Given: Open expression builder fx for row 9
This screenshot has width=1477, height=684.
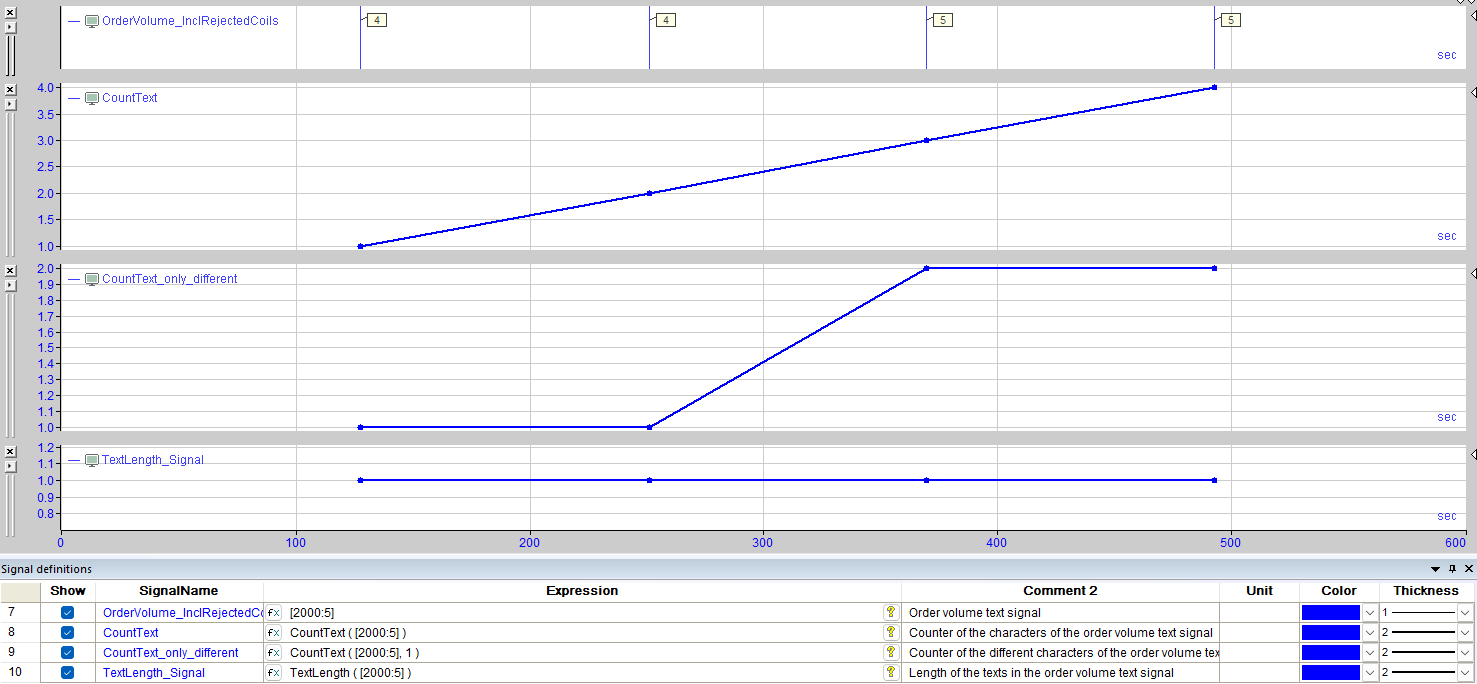Looking at the screenshot, I should 274,653.
